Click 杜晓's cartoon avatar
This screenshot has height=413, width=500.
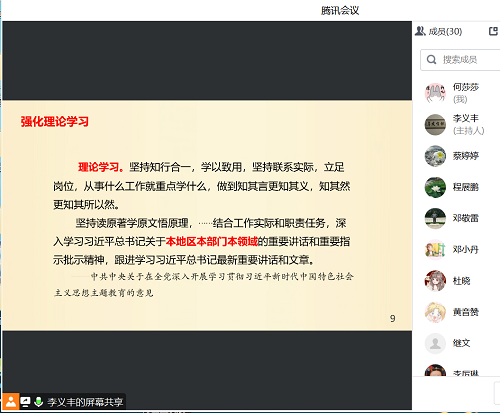pyautogui.click(x=435, y=281)
